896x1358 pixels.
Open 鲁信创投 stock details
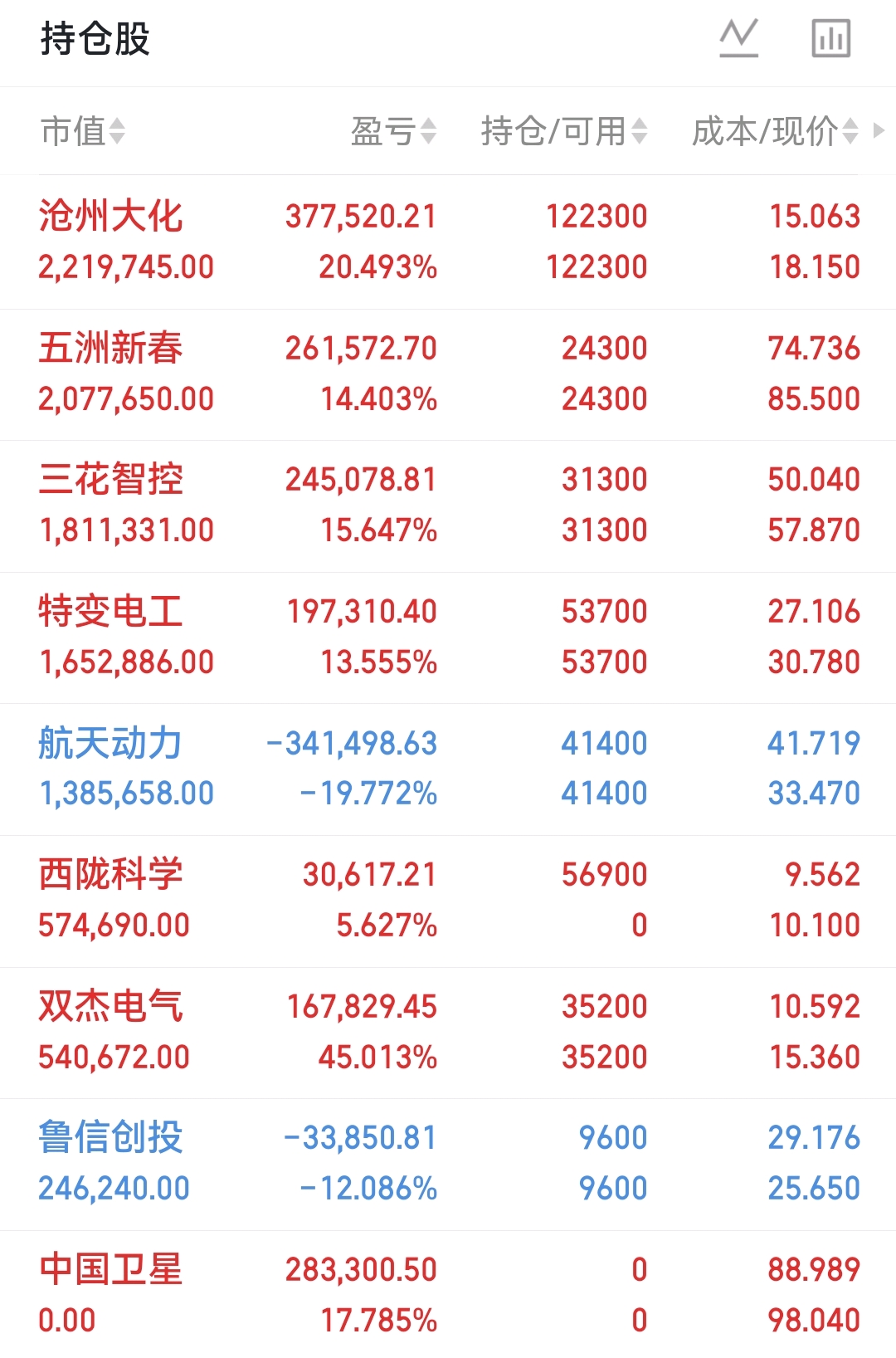click(x=448, y=1164)
